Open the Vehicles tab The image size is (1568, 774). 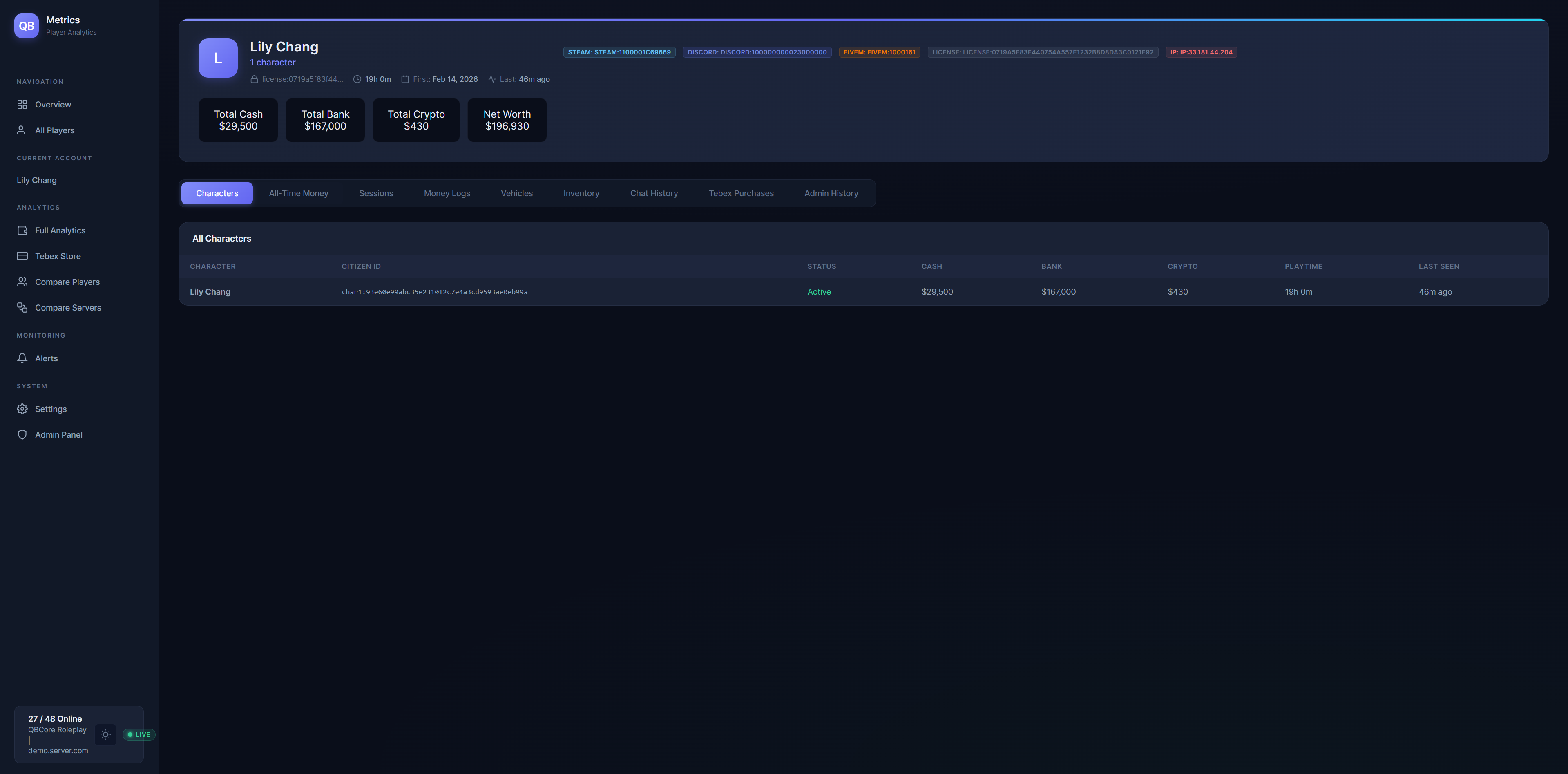click(516, 193)
